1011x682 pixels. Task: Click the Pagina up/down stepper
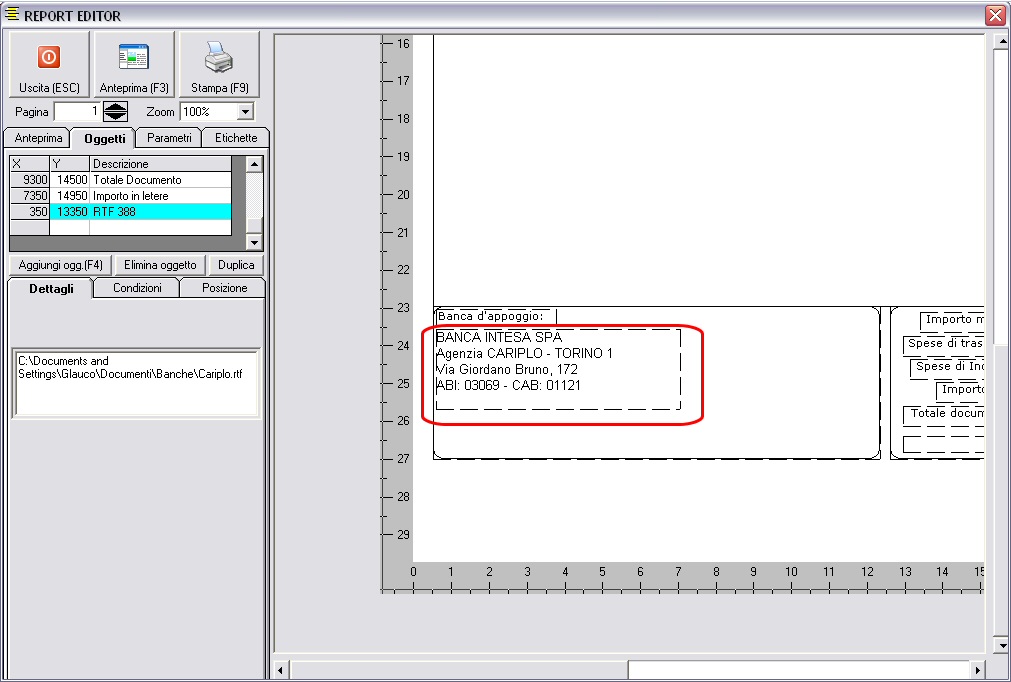point(115,112)
